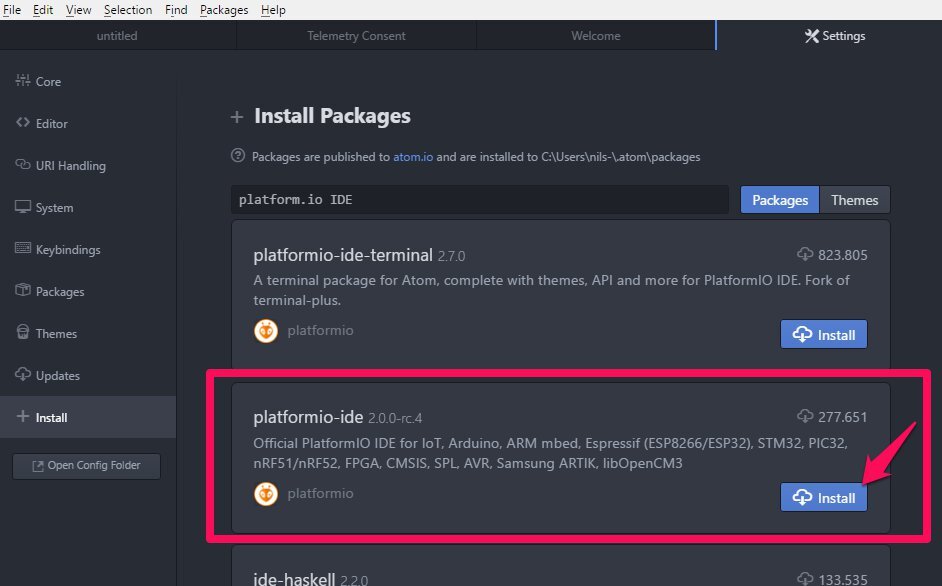
Task: Select the Packages search filter toggle
Action: pos(780,200)
